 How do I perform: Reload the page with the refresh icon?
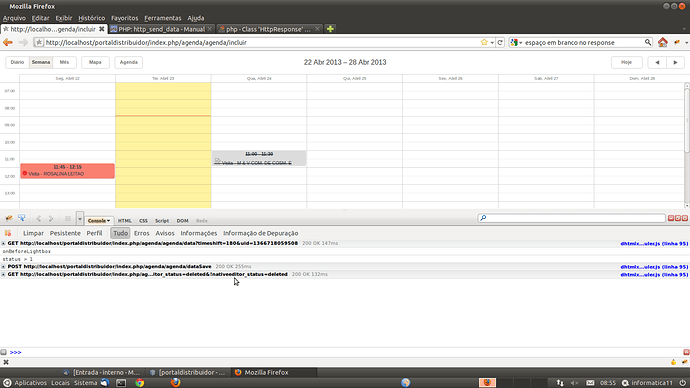pyautogui.click(x=500, y=42)
